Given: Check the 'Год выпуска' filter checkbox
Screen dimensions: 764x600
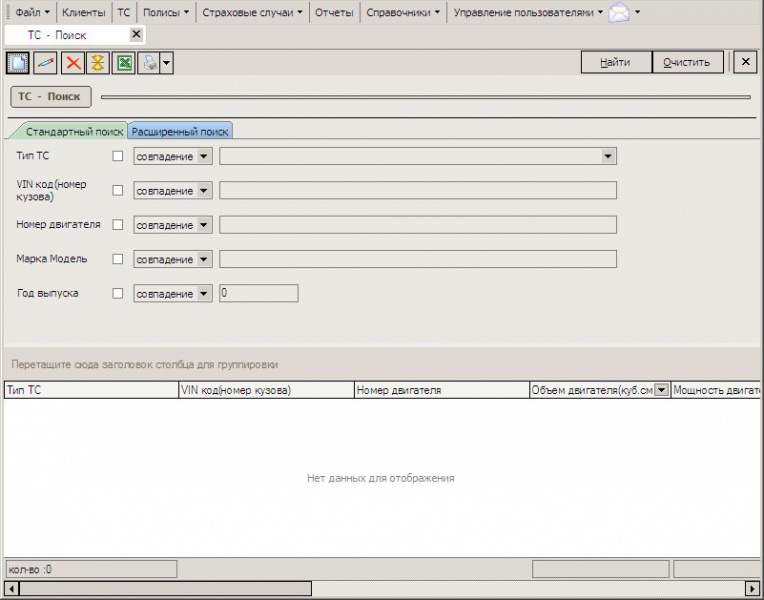Looking at the screenshot, I should coord(118,294).
